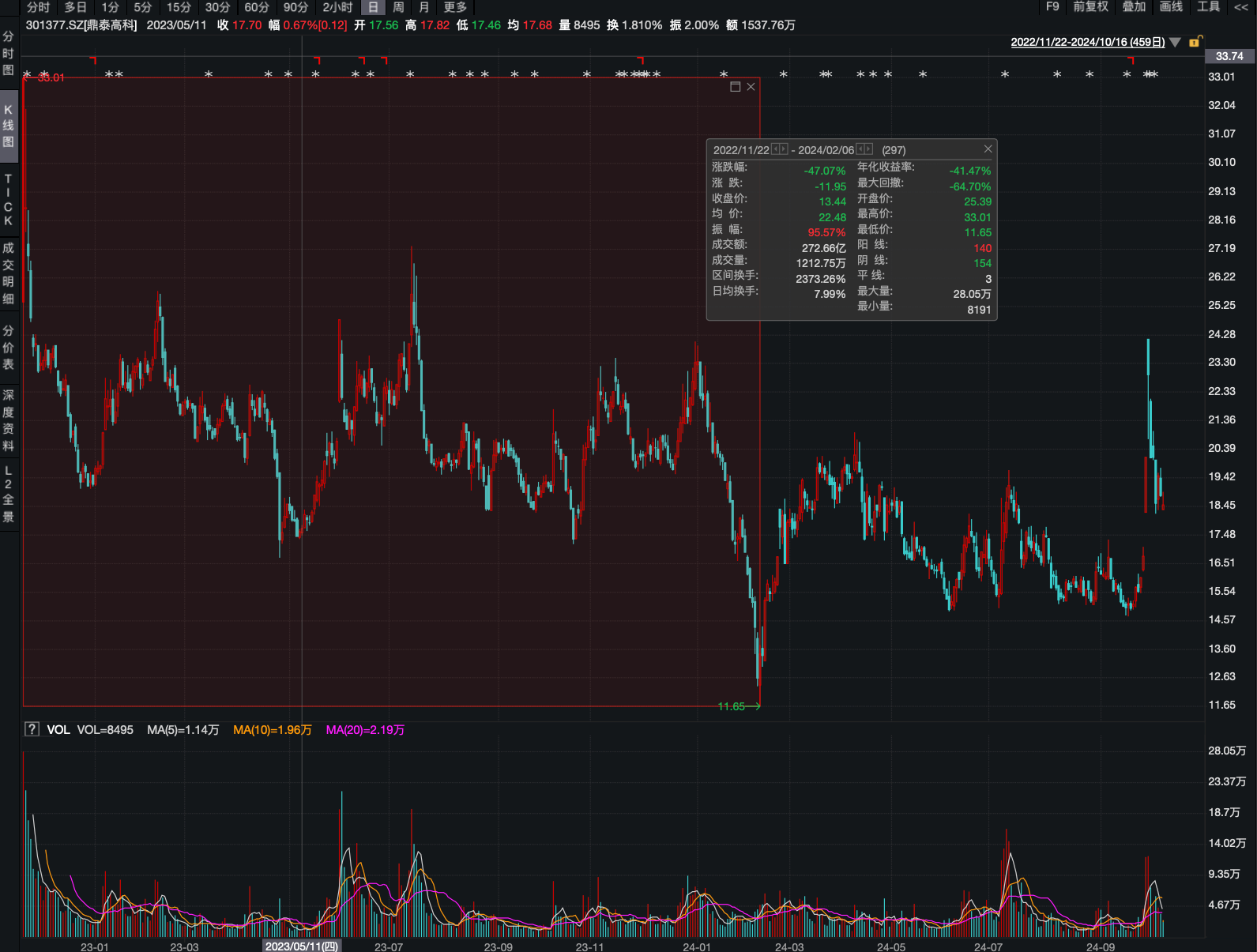Select the 90分 period tab
Viewport: 1257px width, 952px height.
coord(295,7)
